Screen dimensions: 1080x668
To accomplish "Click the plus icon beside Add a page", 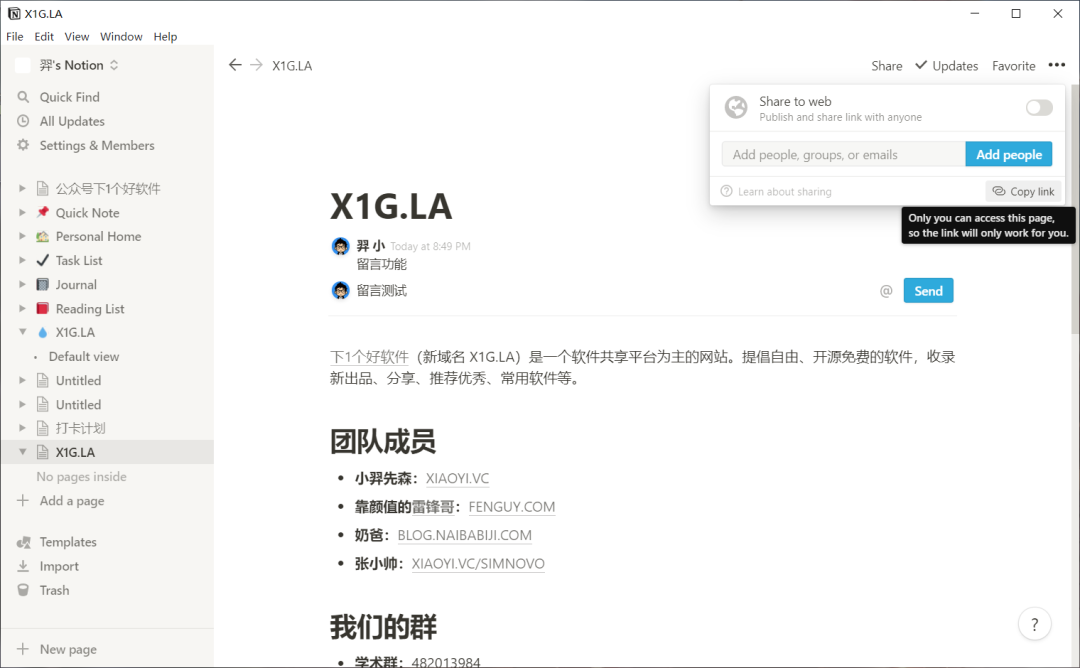I will [x=23, y=500].
